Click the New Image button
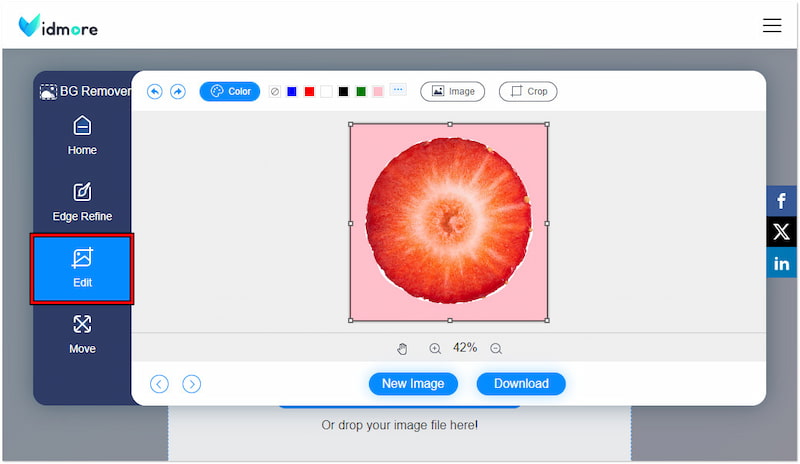Image resolution: width=800 pixels, height=464 pixels. pos(413,383)
